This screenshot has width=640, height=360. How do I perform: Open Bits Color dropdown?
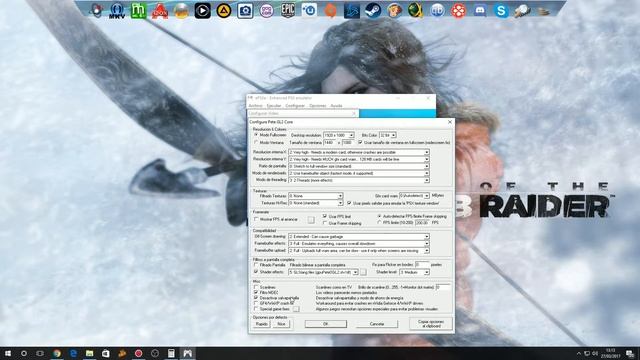388,135
